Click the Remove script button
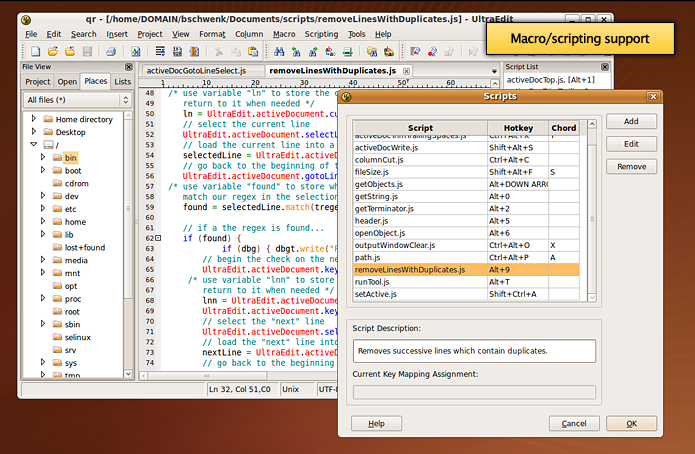 click(x=631, y=167)
